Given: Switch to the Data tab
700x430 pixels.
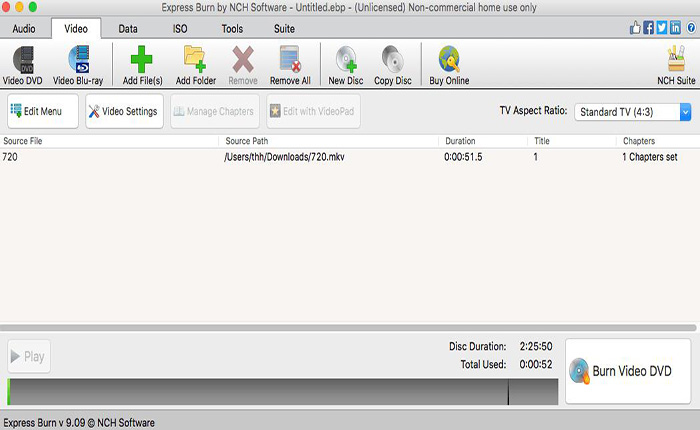Looking at the screenshot, I should pos(128,29).
